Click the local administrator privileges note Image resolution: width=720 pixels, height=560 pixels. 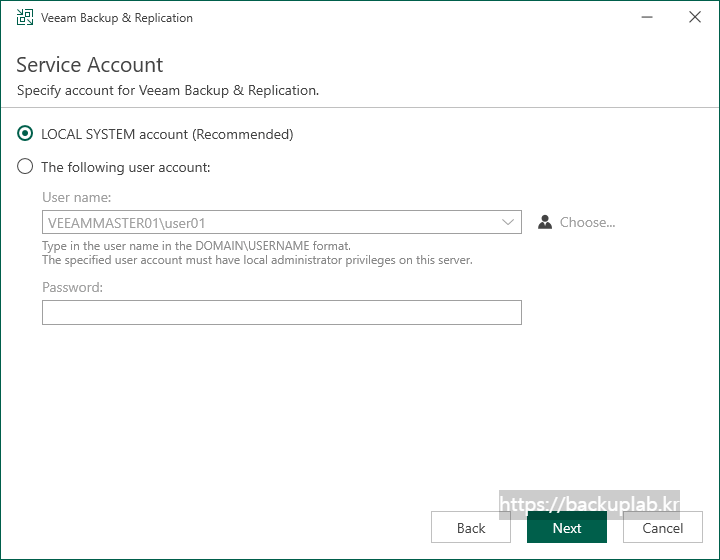[x=257, y=260]
